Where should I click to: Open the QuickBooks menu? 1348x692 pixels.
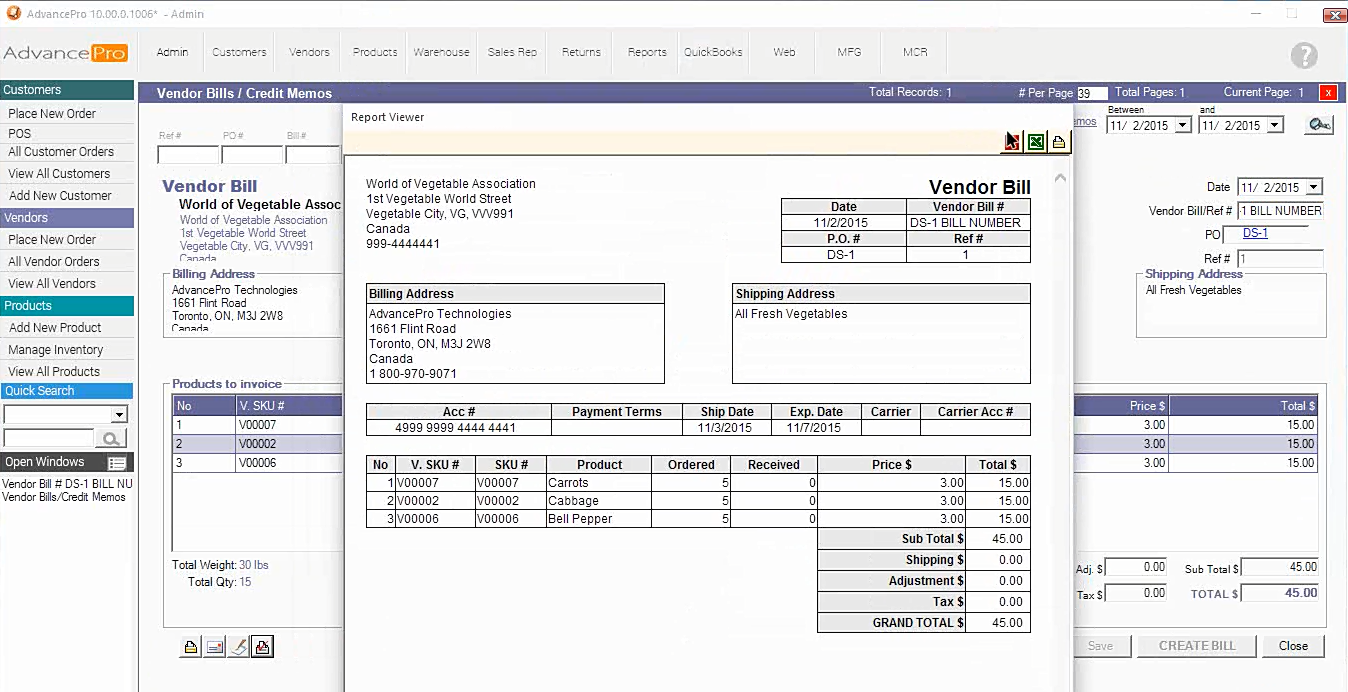point(713,52)
